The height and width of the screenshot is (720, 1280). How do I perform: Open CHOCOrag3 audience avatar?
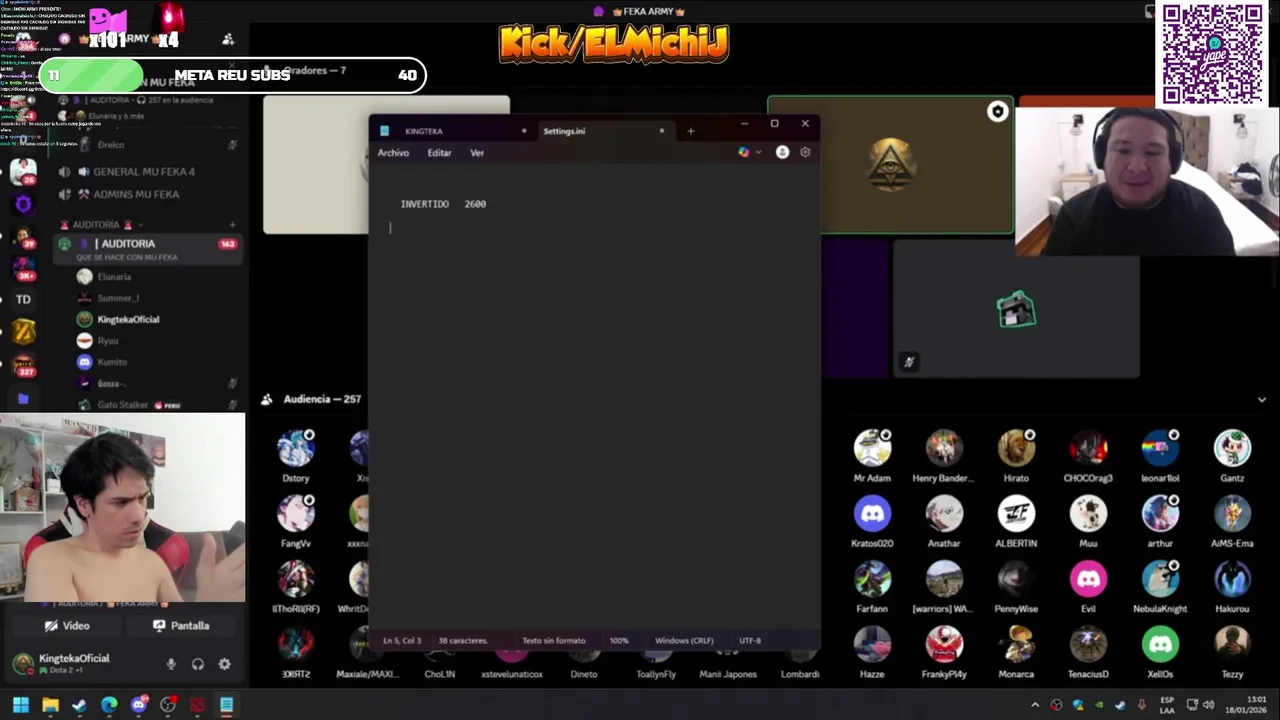[x=1088, y=449]
